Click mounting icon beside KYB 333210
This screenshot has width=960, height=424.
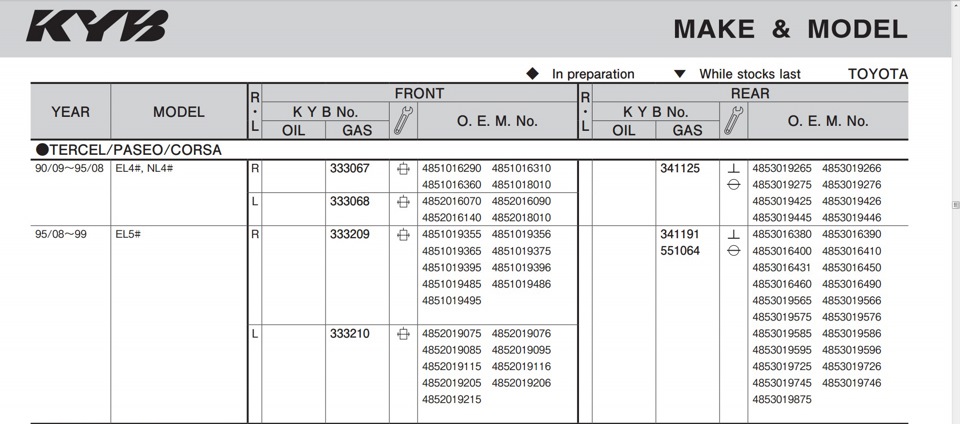tap(403, 333)
